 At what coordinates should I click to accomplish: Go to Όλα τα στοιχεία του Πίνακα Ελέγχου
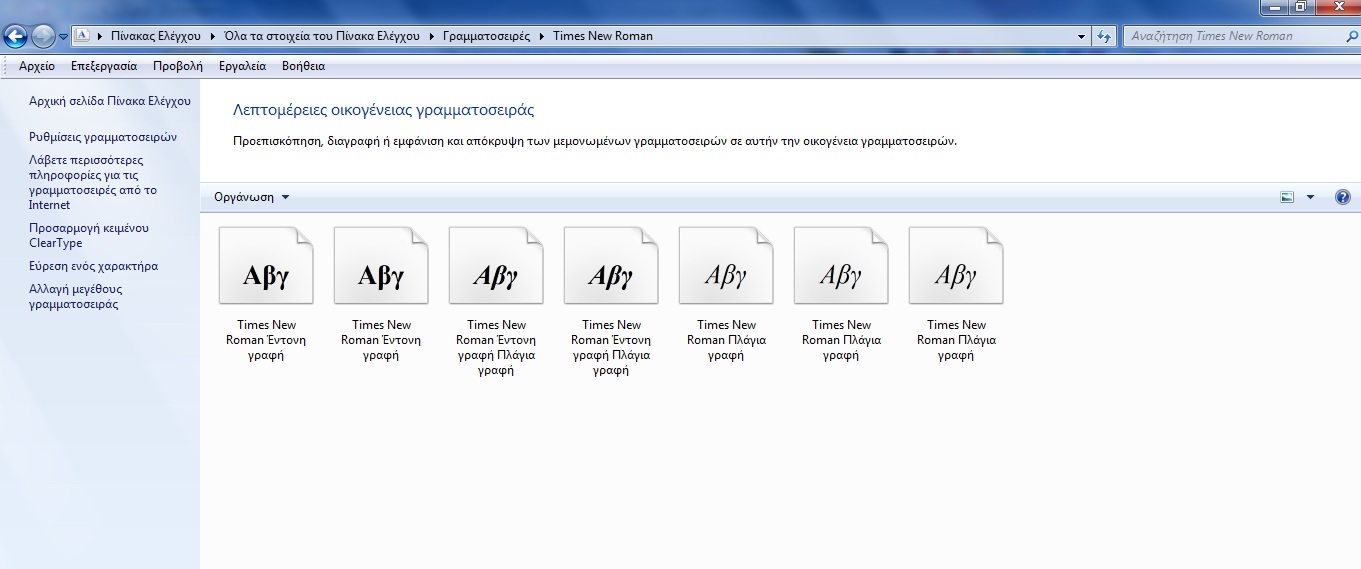coord(323,36)
